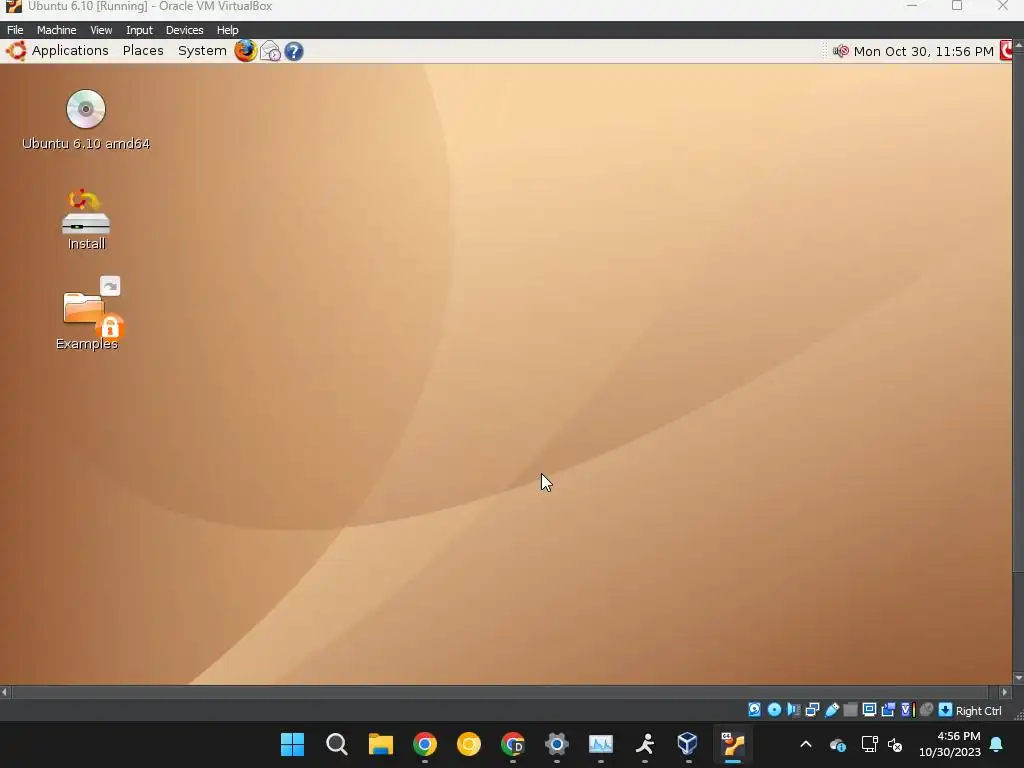Screen dimensions: 1024x768
Task: Open the Places menu in Ubuntu panel
Action: click(143, 51)
